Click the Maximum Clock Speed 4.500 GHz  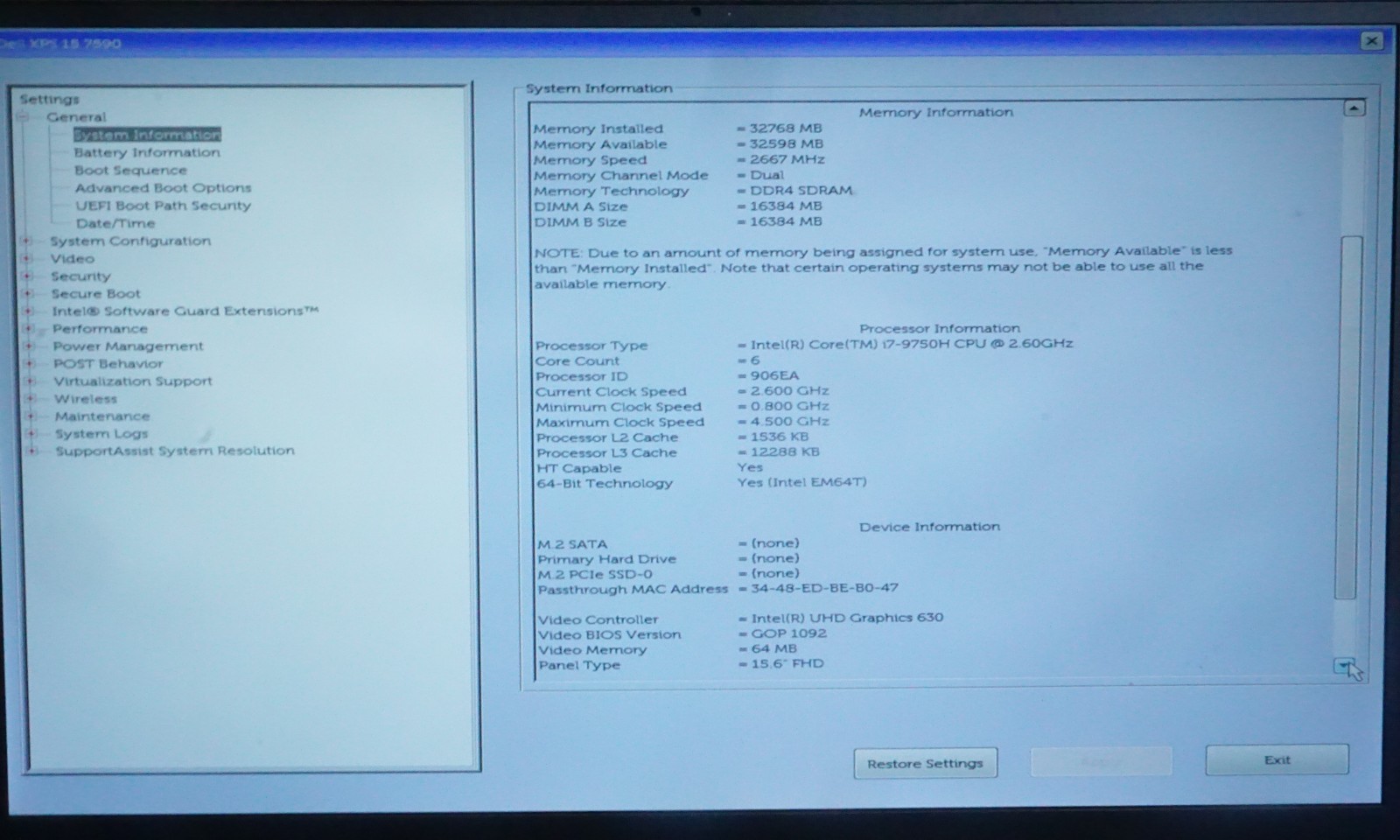tap(789, 421)
